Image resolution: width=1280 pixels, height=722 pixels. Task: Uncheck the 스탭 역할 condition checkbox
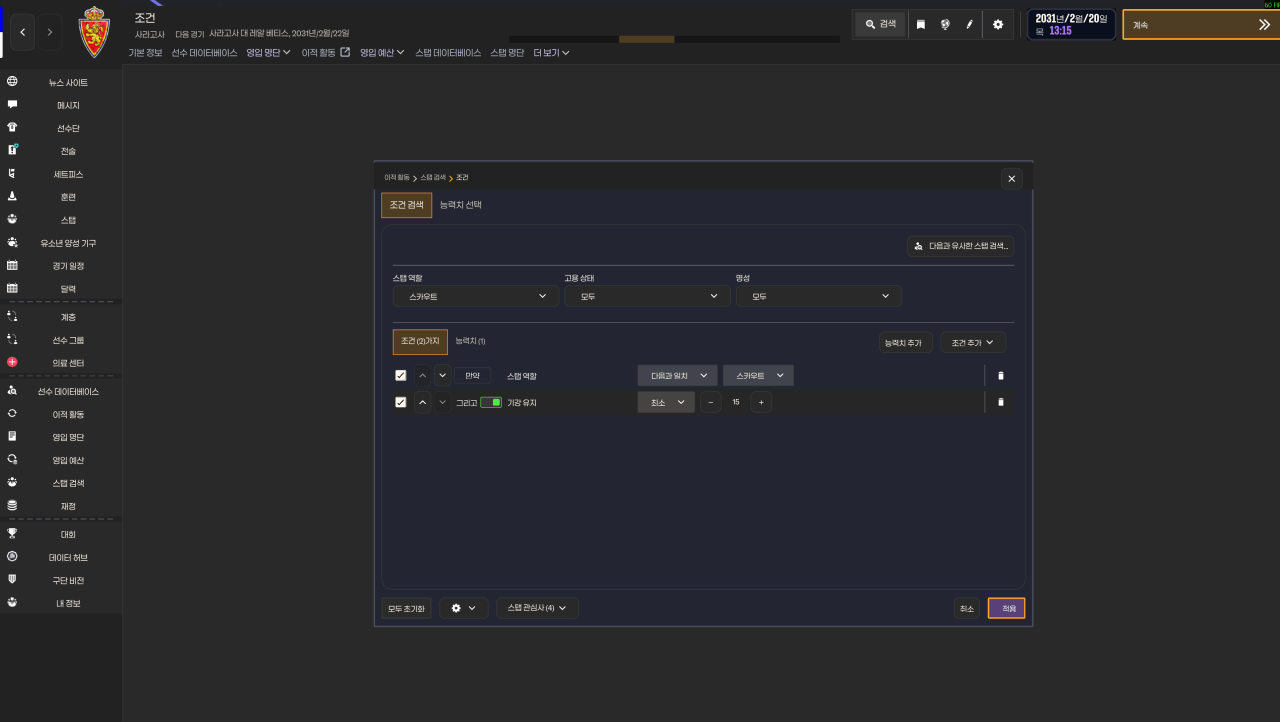[401, 376]
